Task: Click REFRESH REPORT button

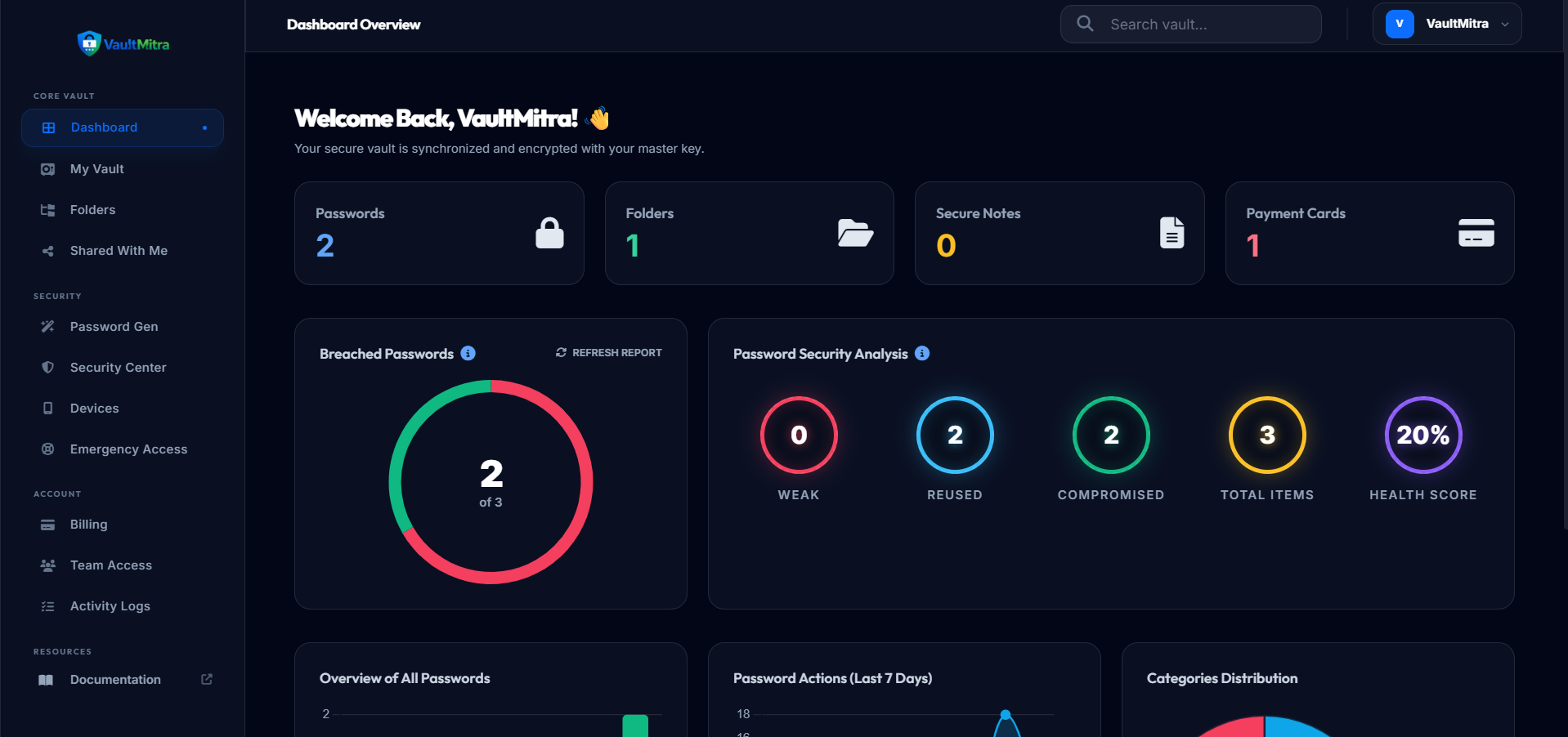Action: pos(609,353)
